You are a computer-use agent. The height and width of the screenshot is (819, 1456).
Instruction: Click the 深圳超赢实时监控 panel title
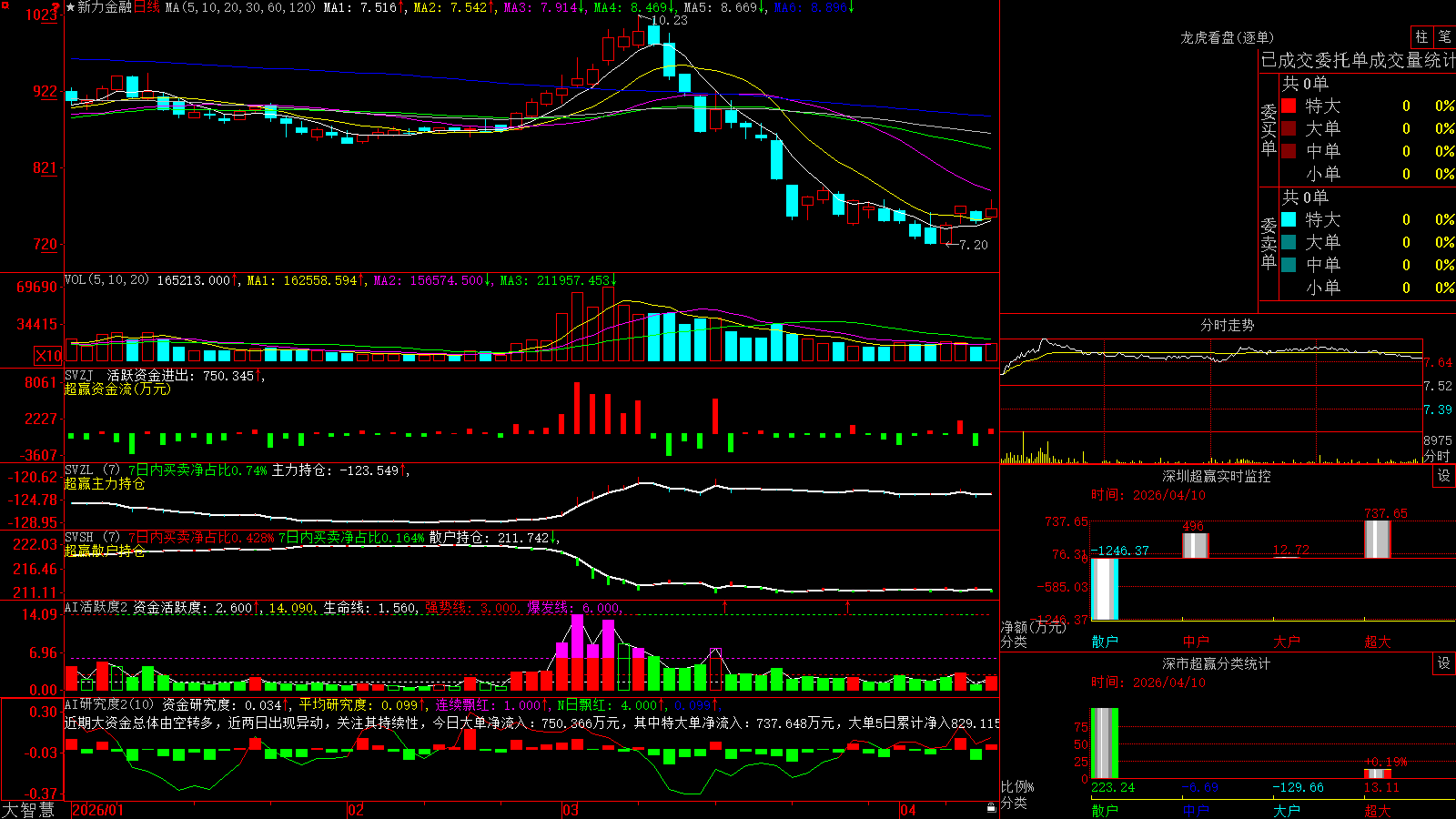[1217, 476]
